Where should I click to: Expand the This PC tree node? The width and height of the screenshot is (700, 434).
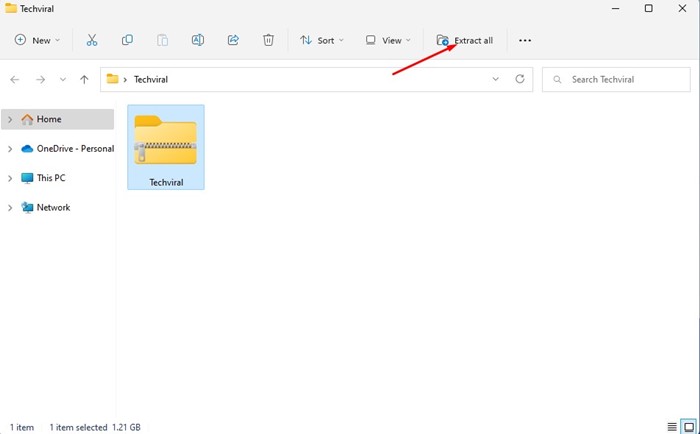coord(10,178)
